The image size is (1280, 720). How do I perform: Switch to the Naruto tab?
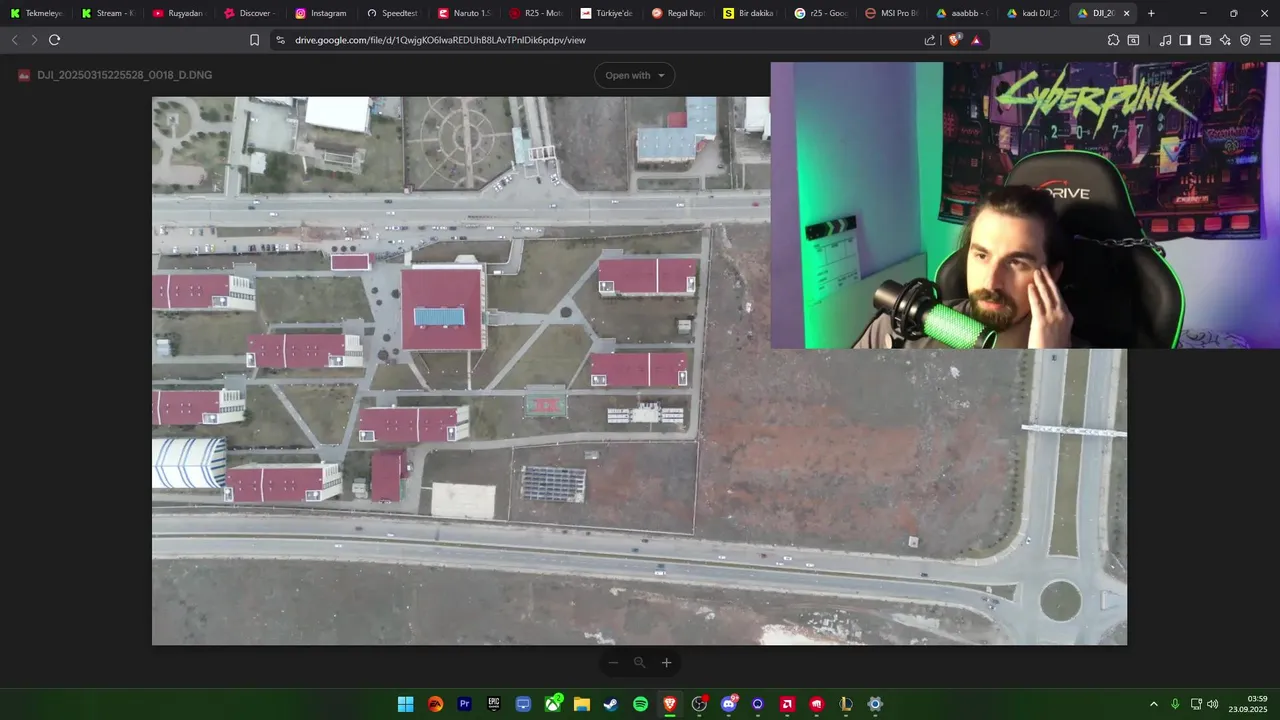point(464,13)
